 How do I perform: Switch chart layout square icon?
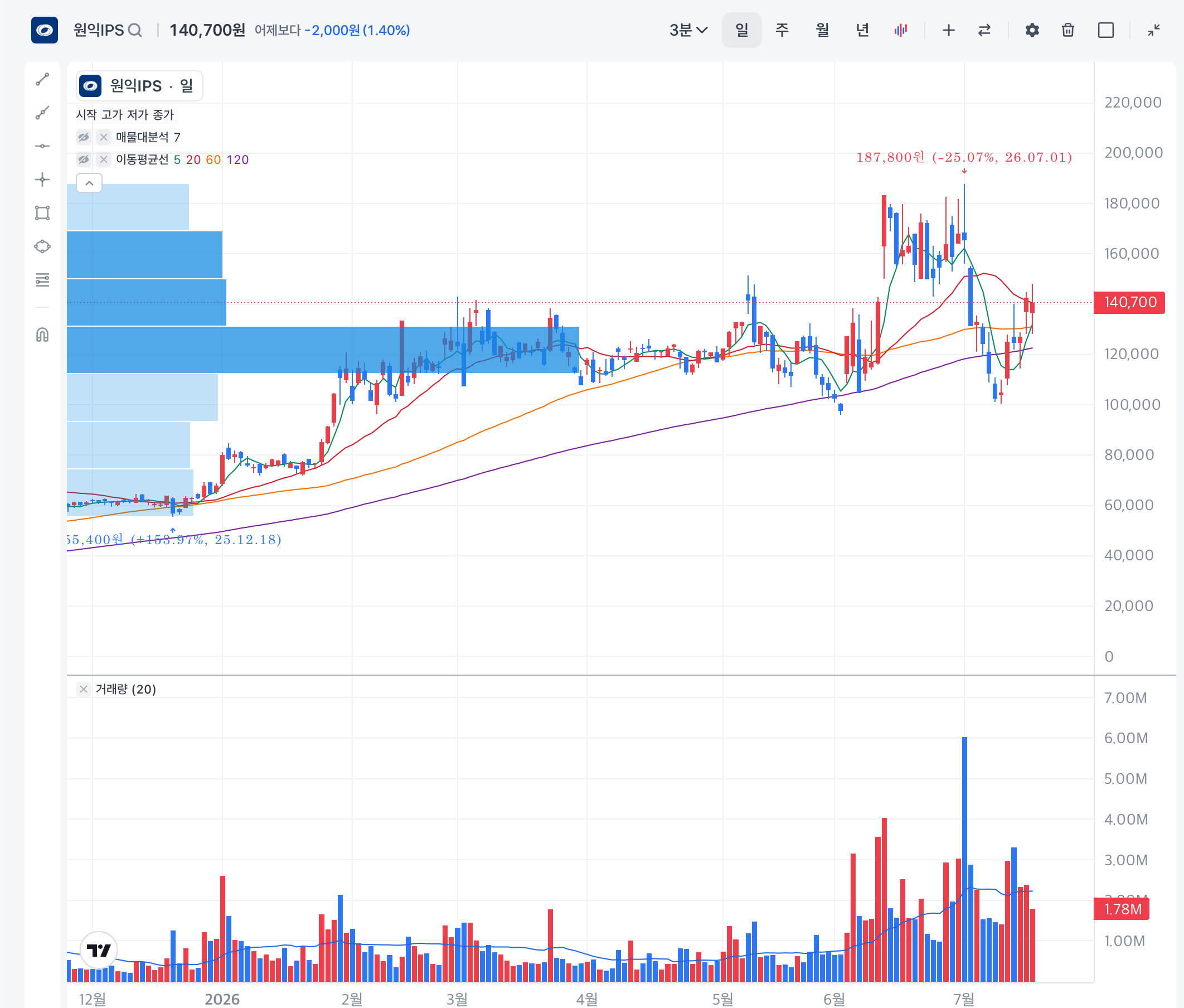pyautogui.click(x=1107, y=30)
